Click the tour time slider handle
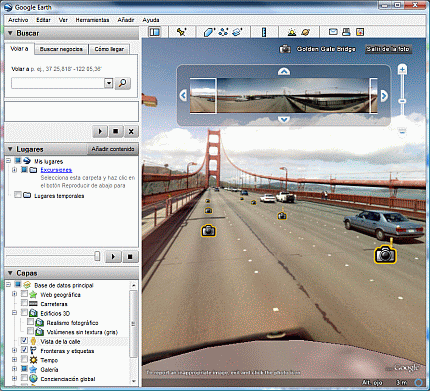 point(97,256)
